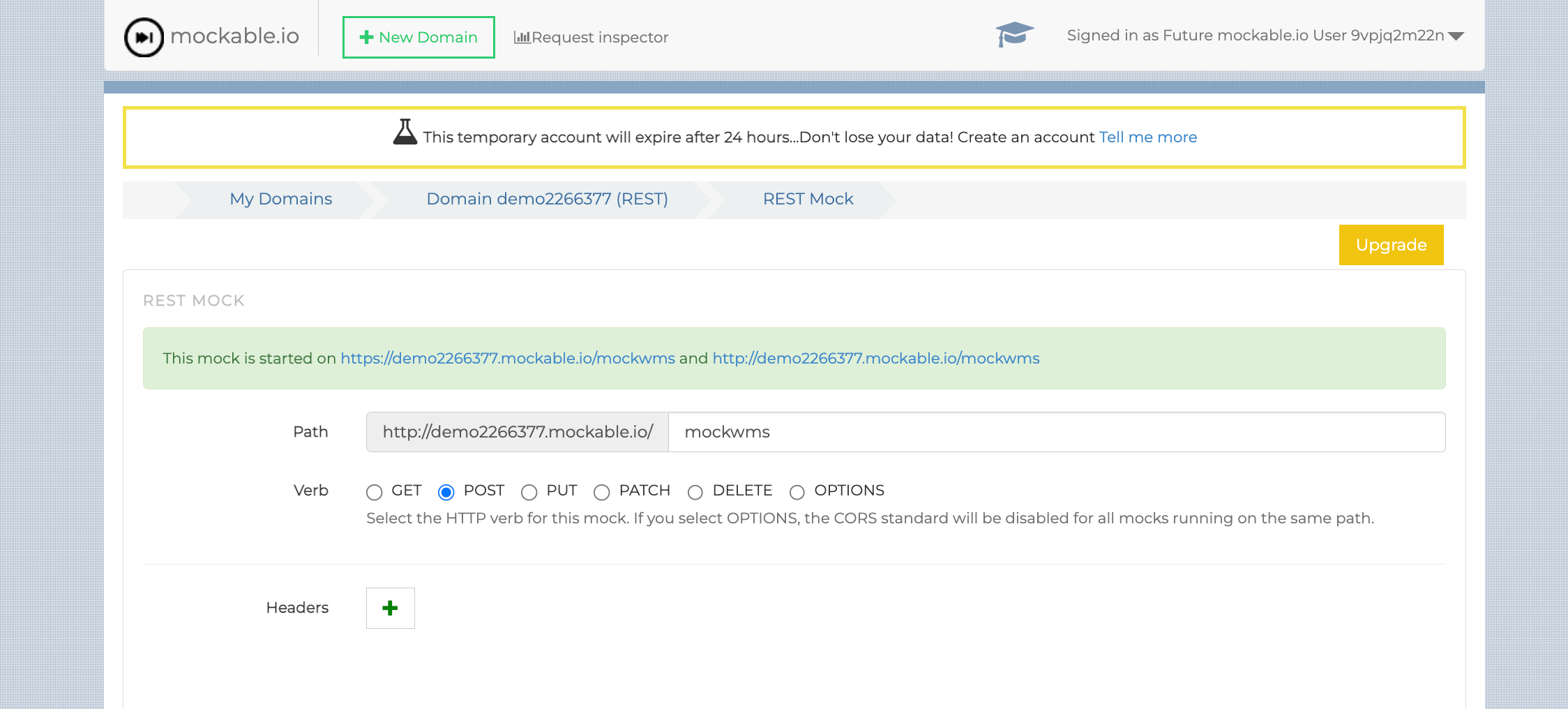Click the mockwms path input field
The width and height of the screenshot is (1568, 709).
pos(1056,432)
